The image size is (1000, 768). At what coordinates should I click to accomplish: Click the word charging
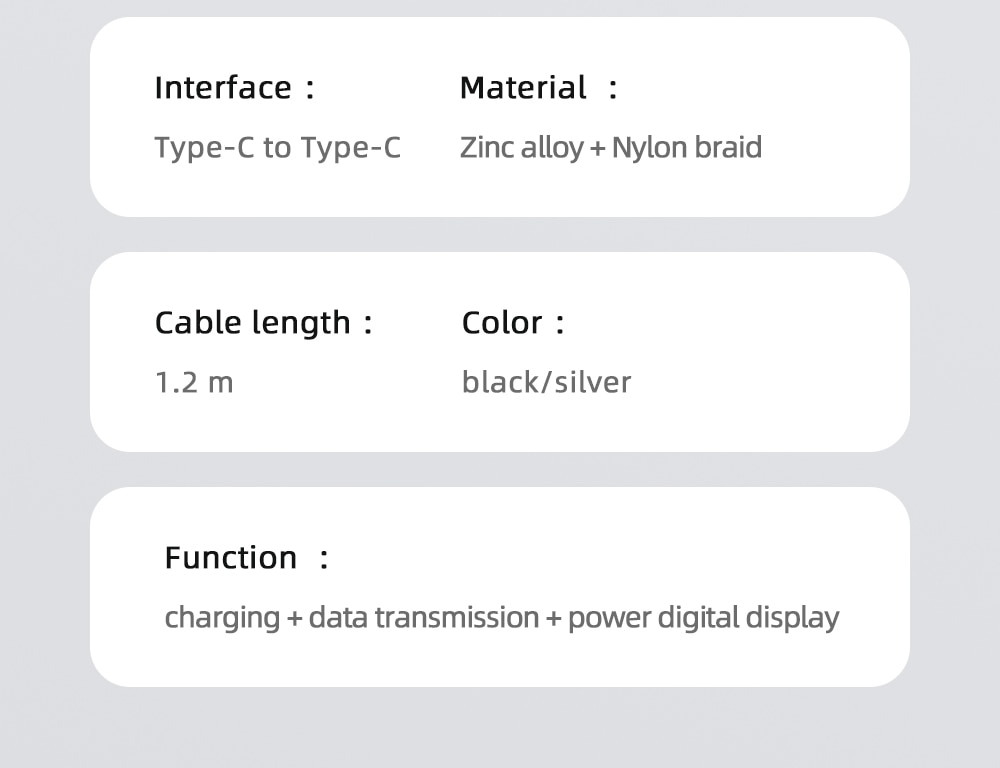[x=222, y=618]
